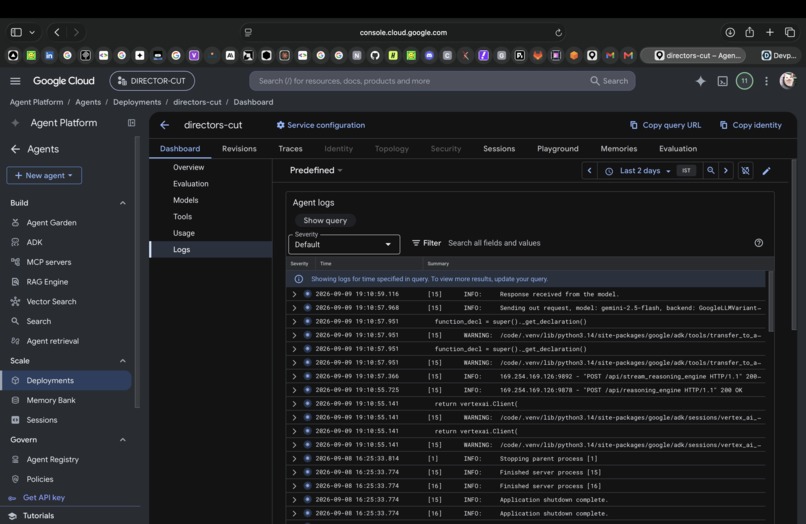Open Policies in sidebar
Viewport: 806px width, 524px height.
click(40, 479)
